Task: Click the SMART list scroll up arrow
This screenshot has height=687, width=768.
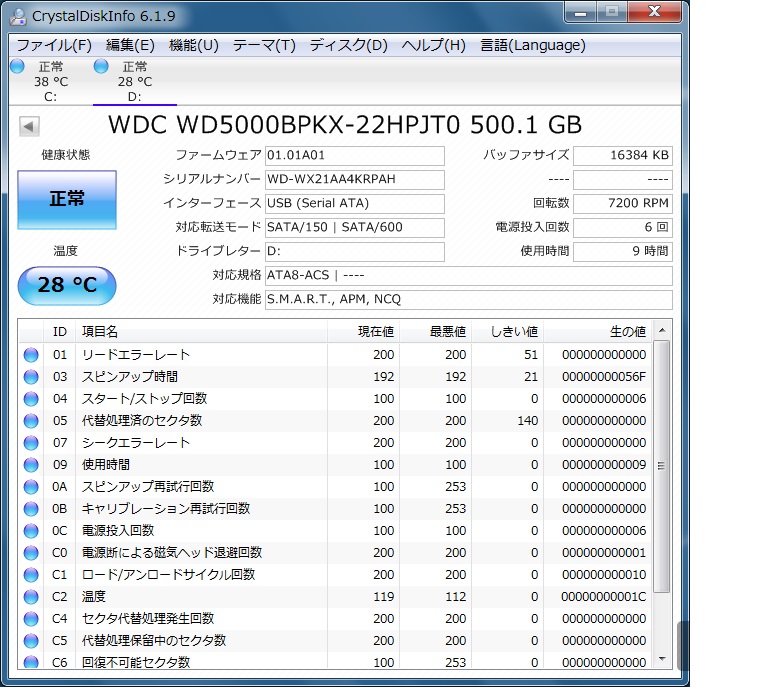Action: tap(662, 331)
